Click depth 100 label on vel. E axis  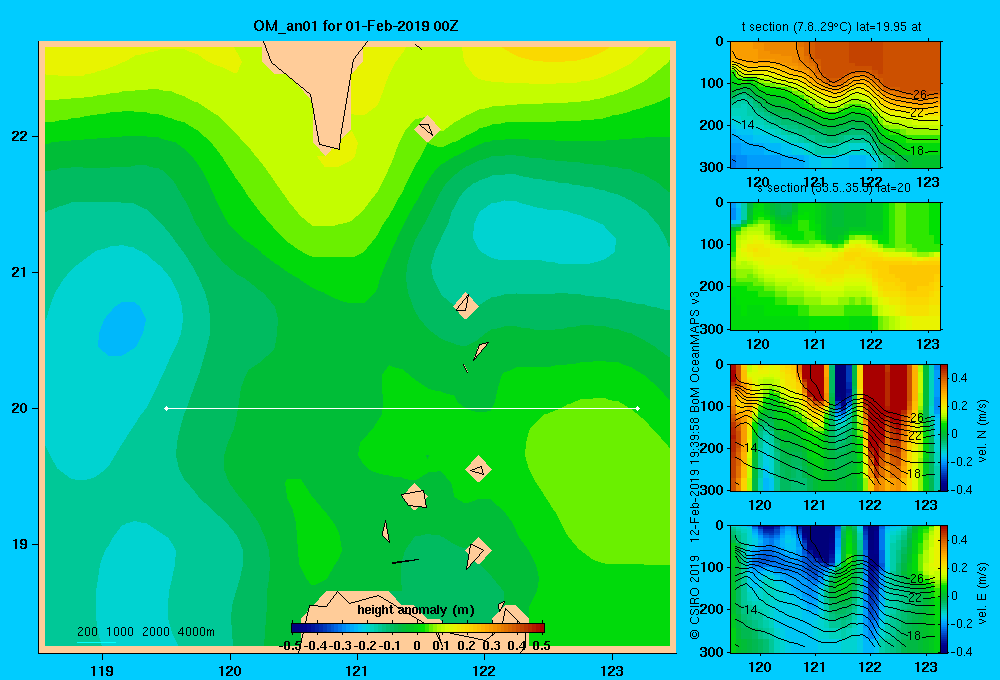point(714,567)
